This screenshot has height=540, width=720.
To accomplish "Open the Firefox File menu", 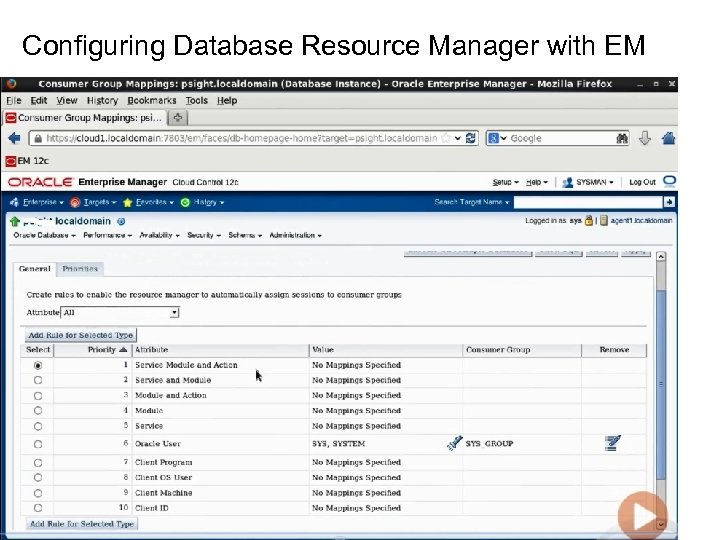I will coord(14,101).
